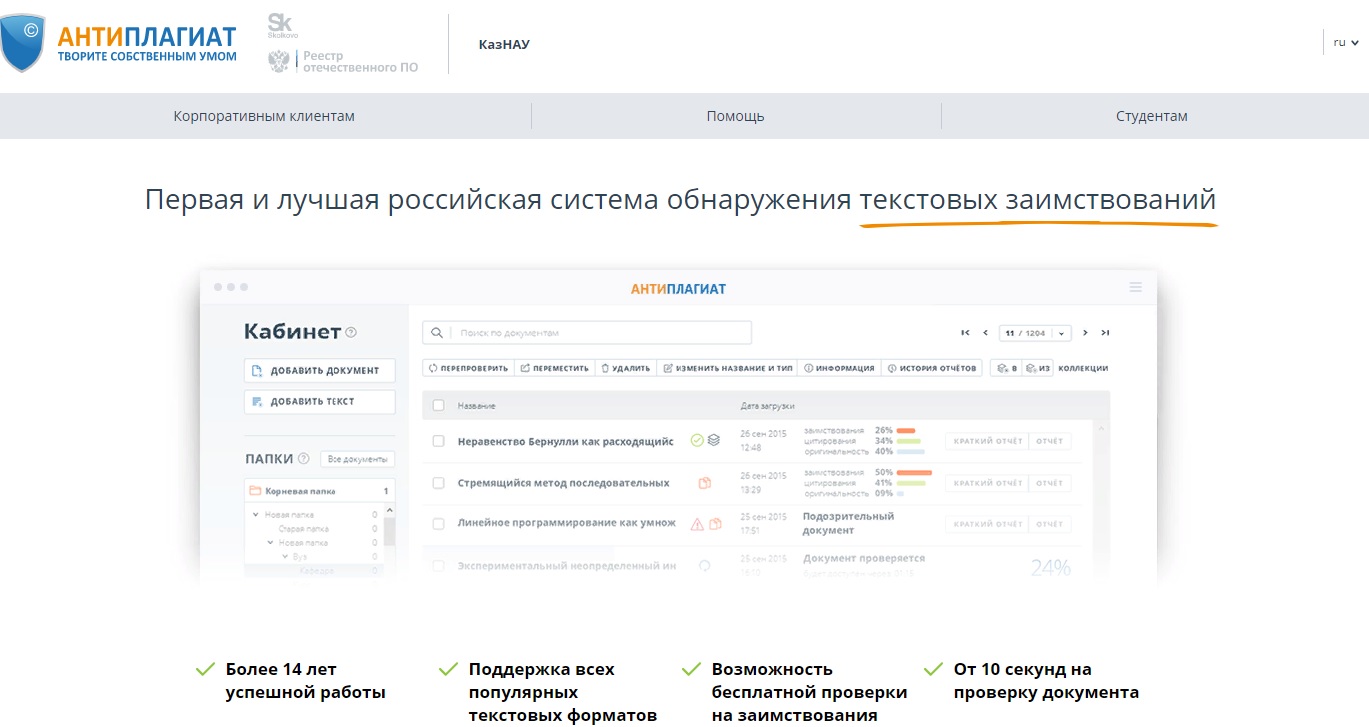1369x727 pixels.
Task: Open the ru language dropdown
Action: [1346, 42]
